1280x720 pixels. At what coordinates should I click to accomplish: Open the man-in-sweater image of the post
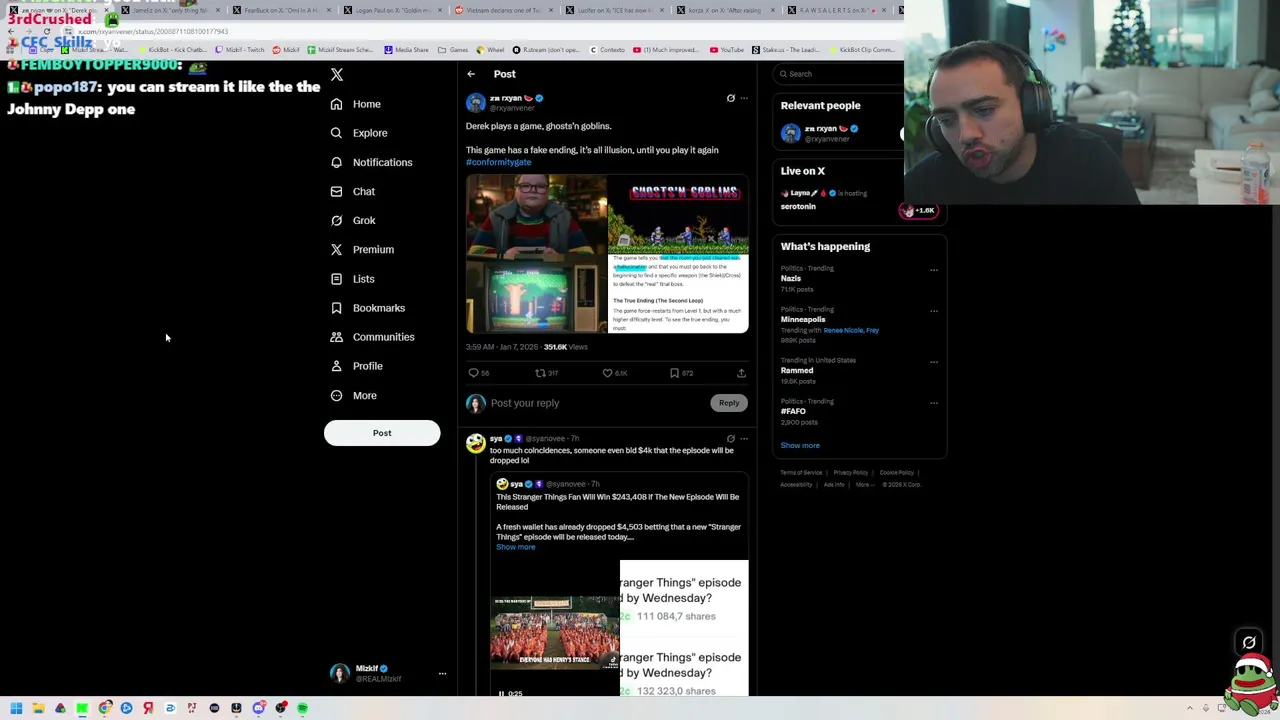pos(536,215)
